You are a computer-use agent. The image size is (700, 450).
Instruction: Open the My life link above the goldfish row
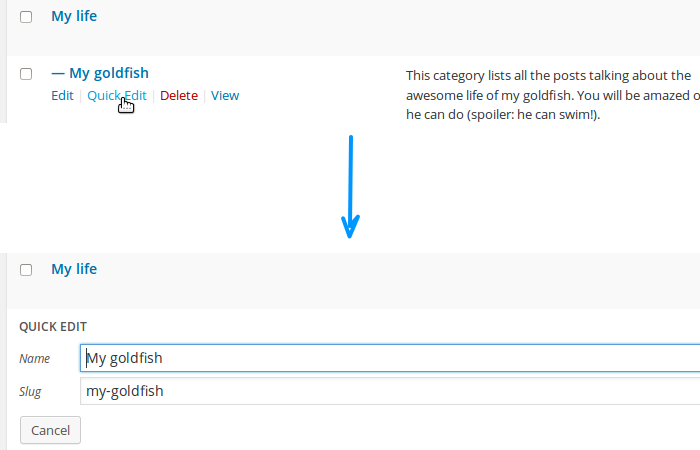click(74, 16)
